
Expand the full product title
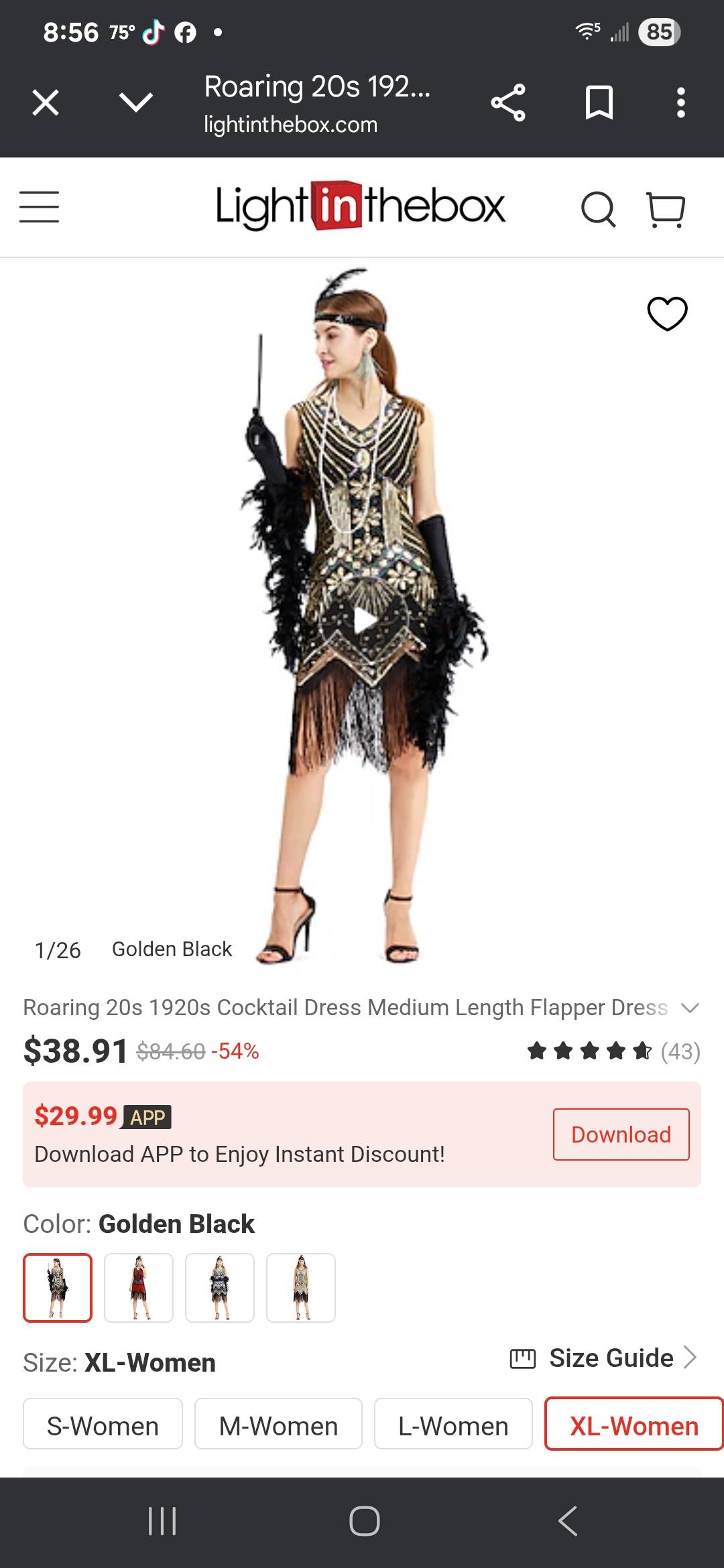click(690, 1008)
